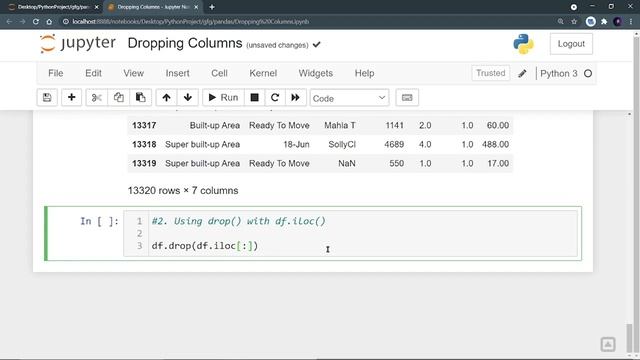Copy selected cells icon in toolbar
Screen dimensions: 640x360
point(119,98)
